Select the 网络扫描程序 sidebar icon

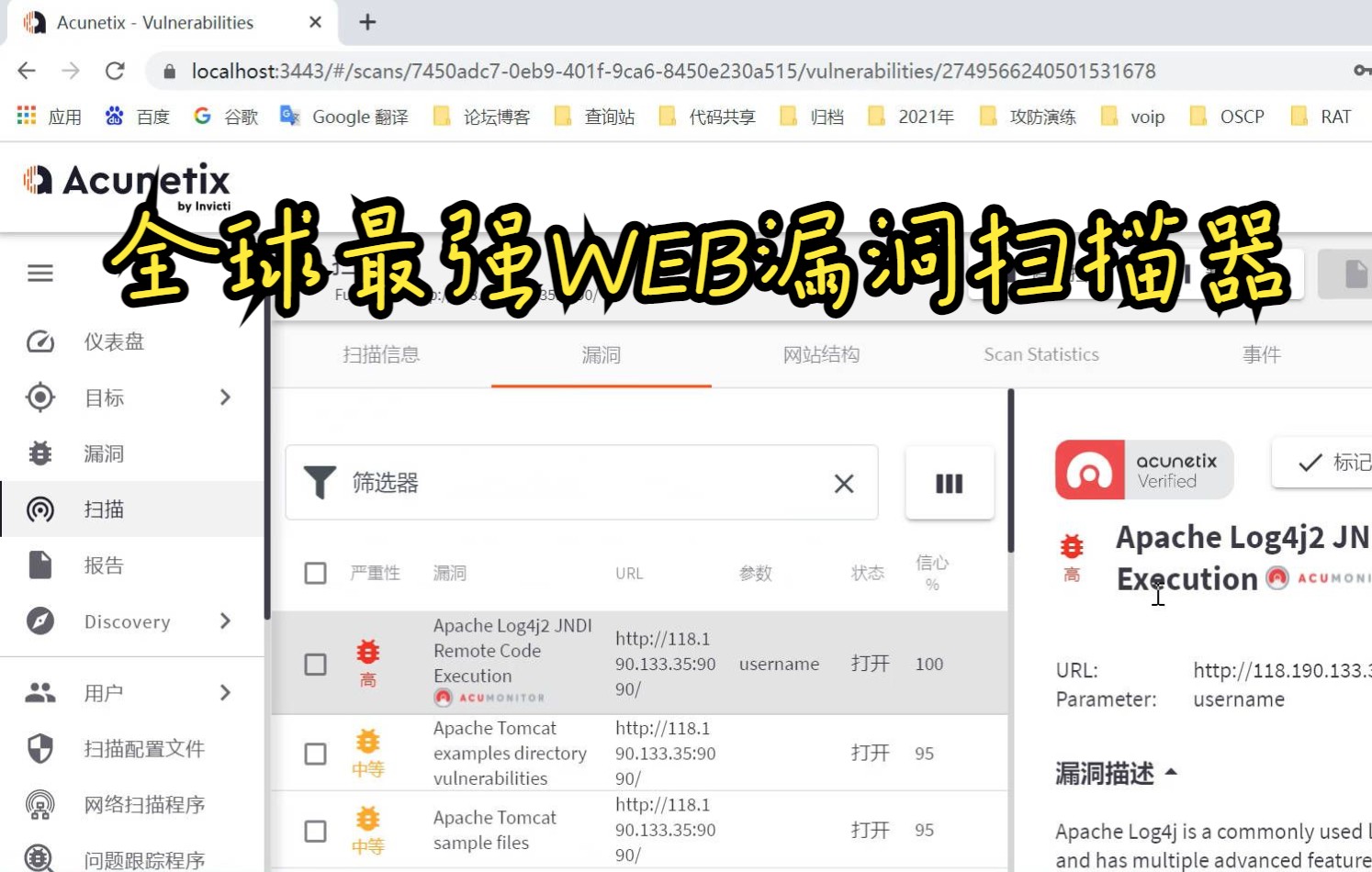[40, 804]
